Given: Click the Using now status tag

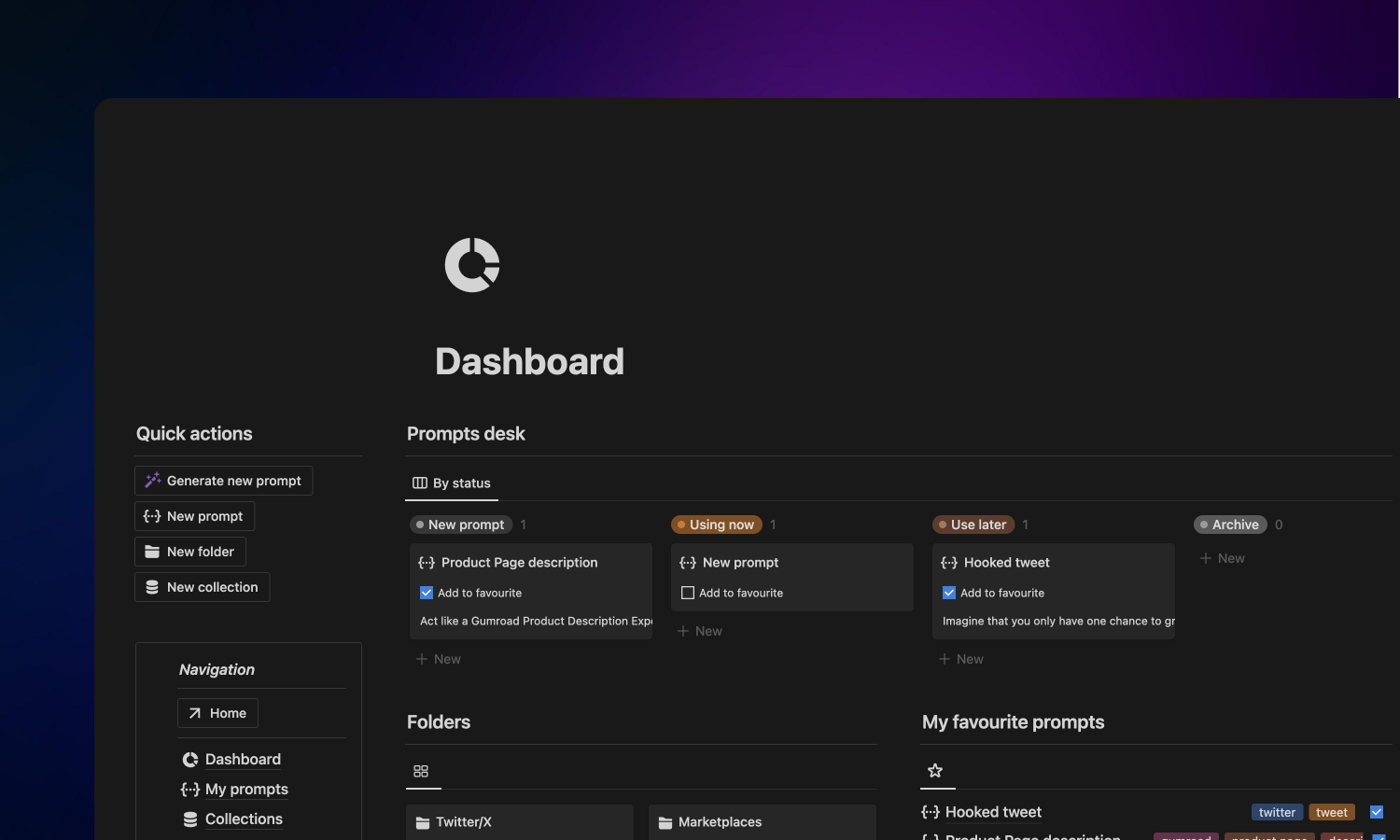Looking at the screenshot, I should 717,525.
